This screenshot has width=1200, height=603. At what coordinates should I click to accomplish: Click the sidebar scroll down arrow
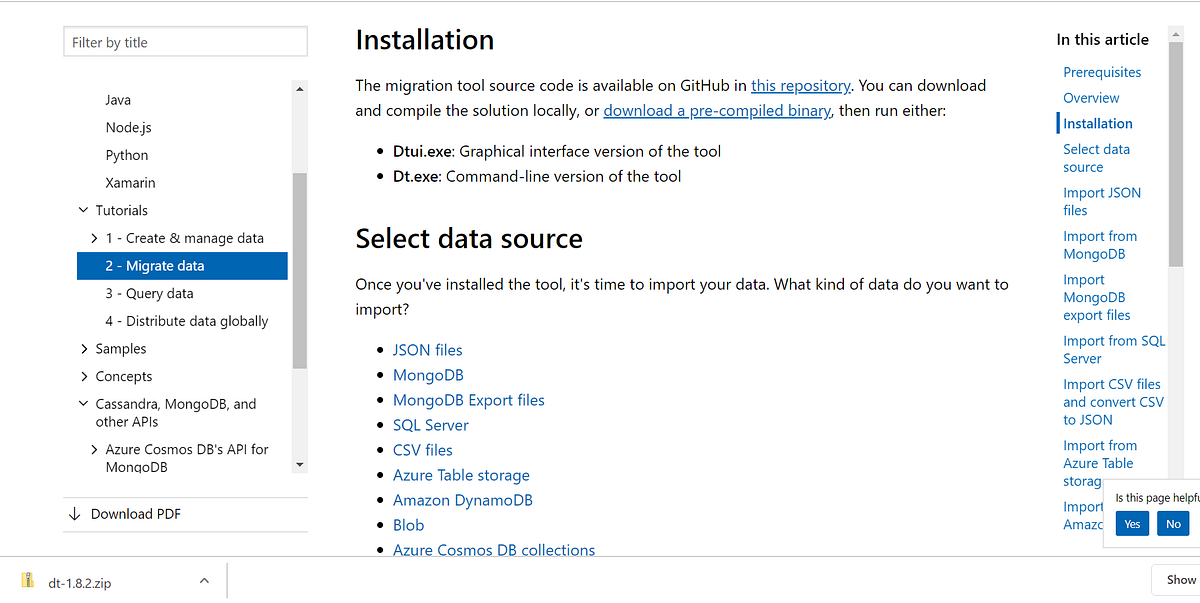click(300, 465)
